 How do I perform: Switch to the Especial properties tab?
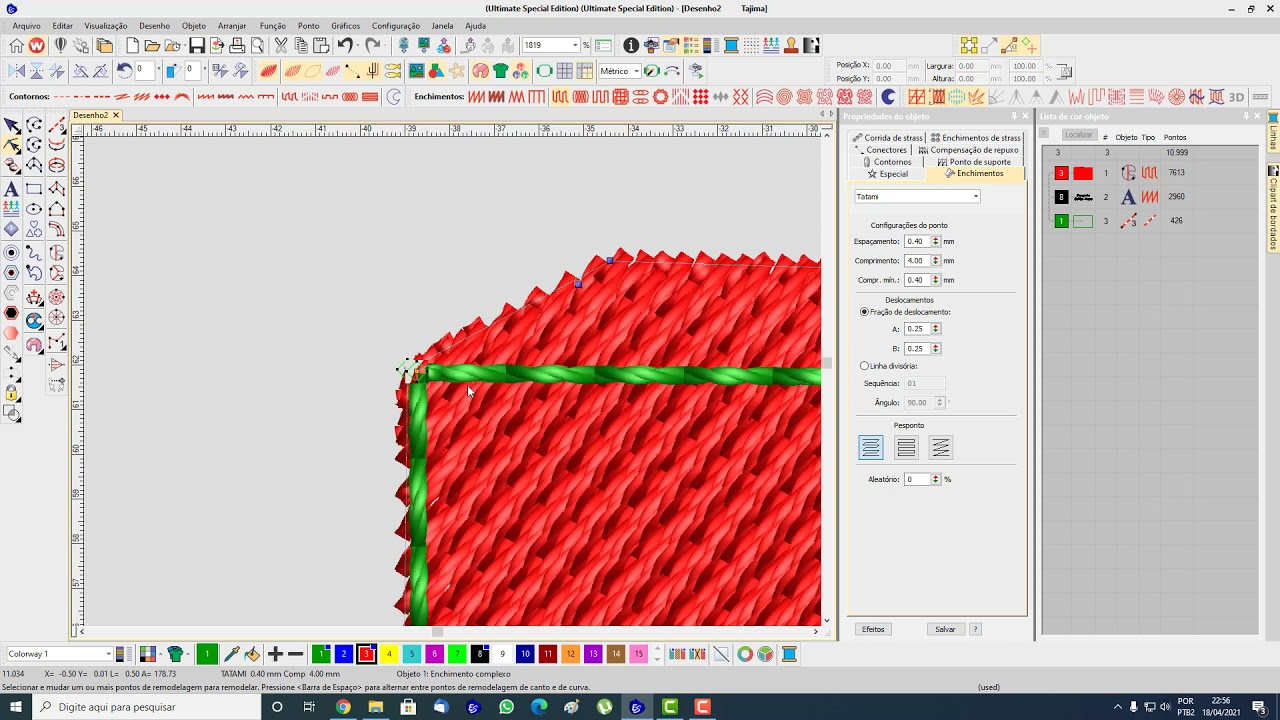[x=888, y=174]
